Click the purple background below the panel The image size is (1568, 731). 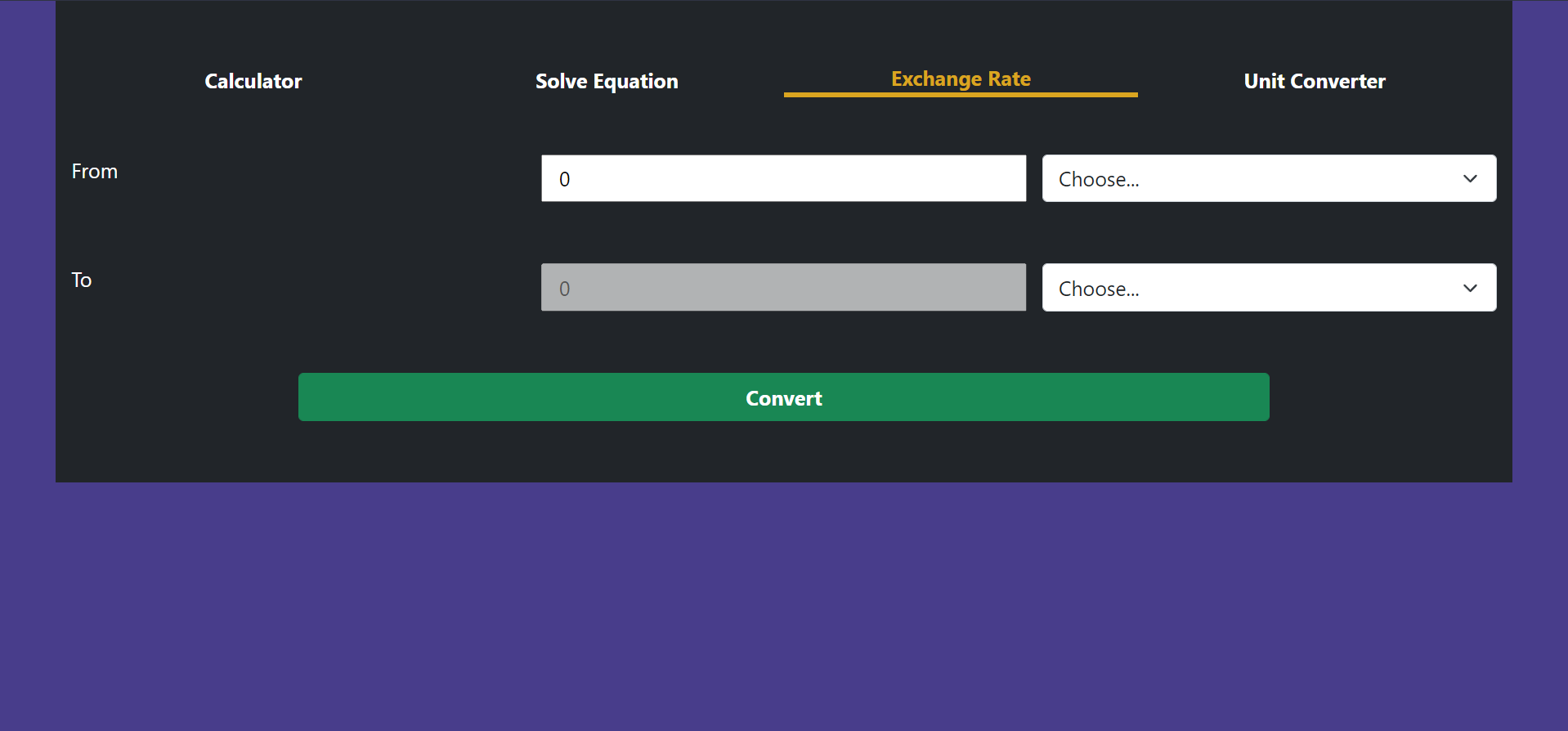[783, 605]
